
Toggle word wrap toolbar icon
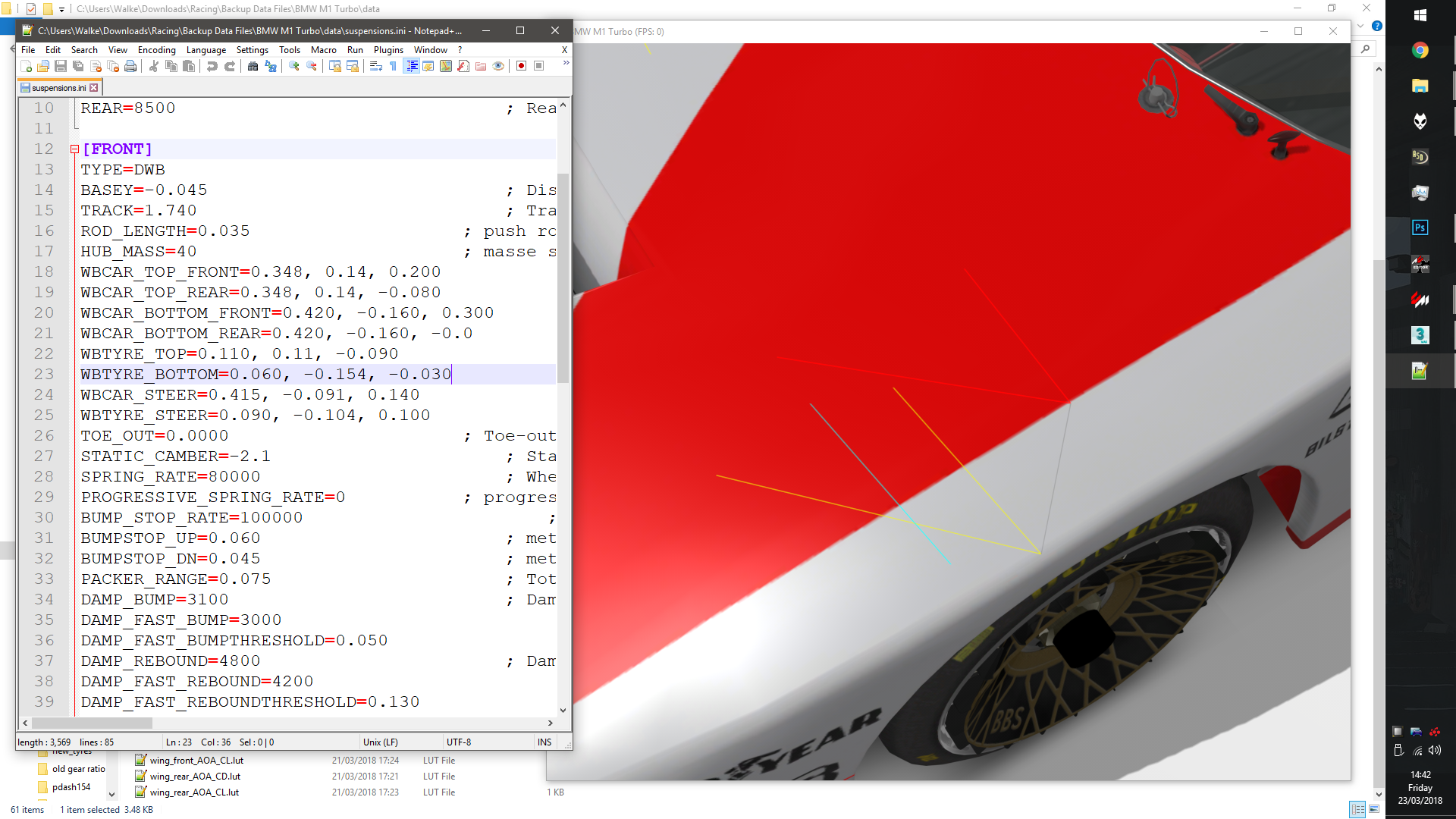point(376,66)
